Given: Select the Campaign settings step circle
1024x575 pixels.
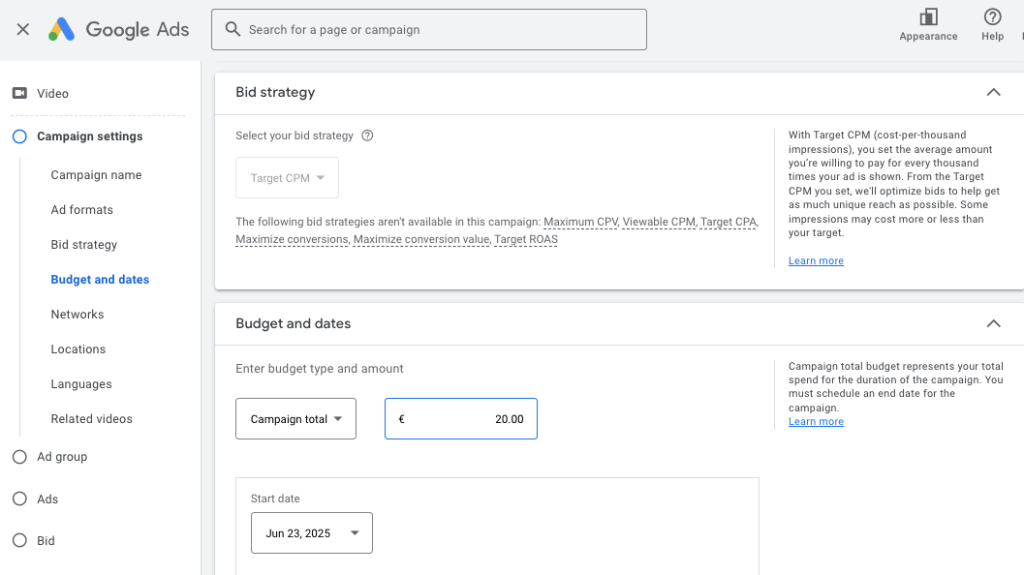Looking at the screenshot, I should (19, 137).
